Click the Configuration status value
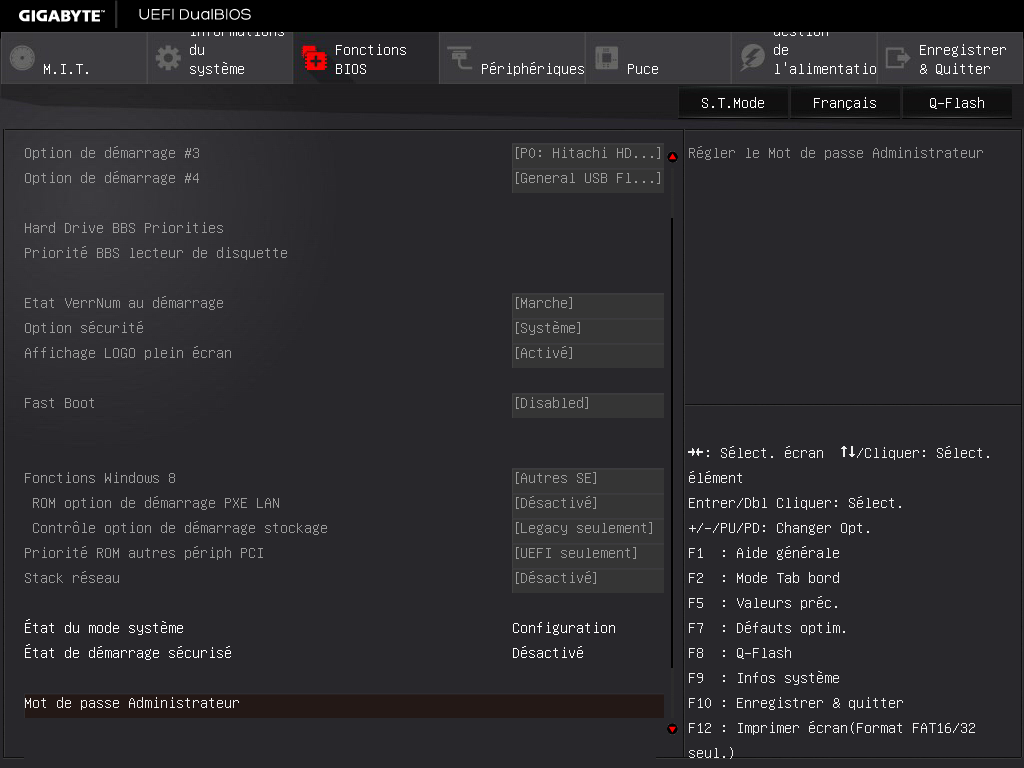Viewport: 1024px width, 768px height. 564,628
